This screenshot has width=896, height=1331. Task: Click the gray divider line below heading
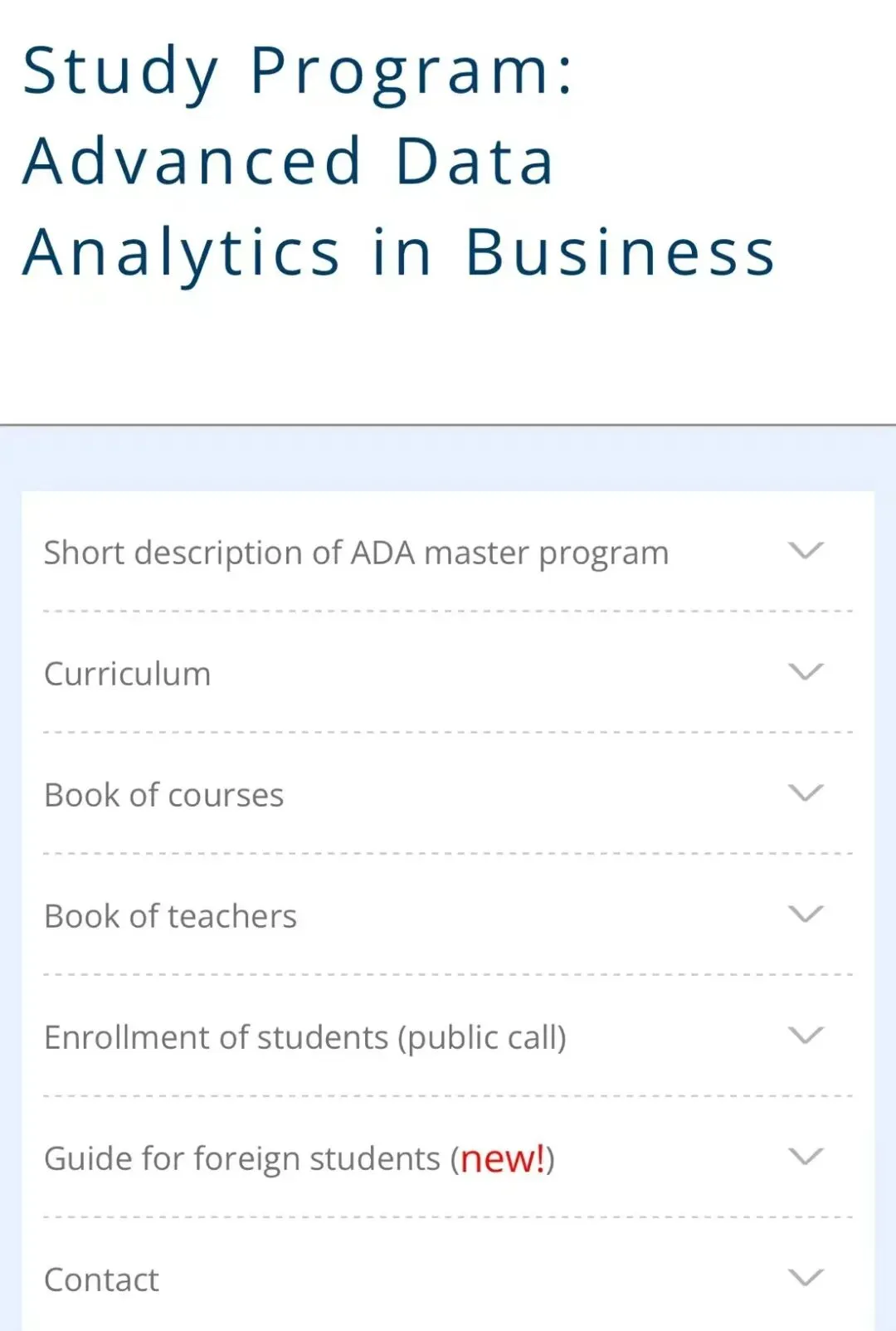point(448,425)
